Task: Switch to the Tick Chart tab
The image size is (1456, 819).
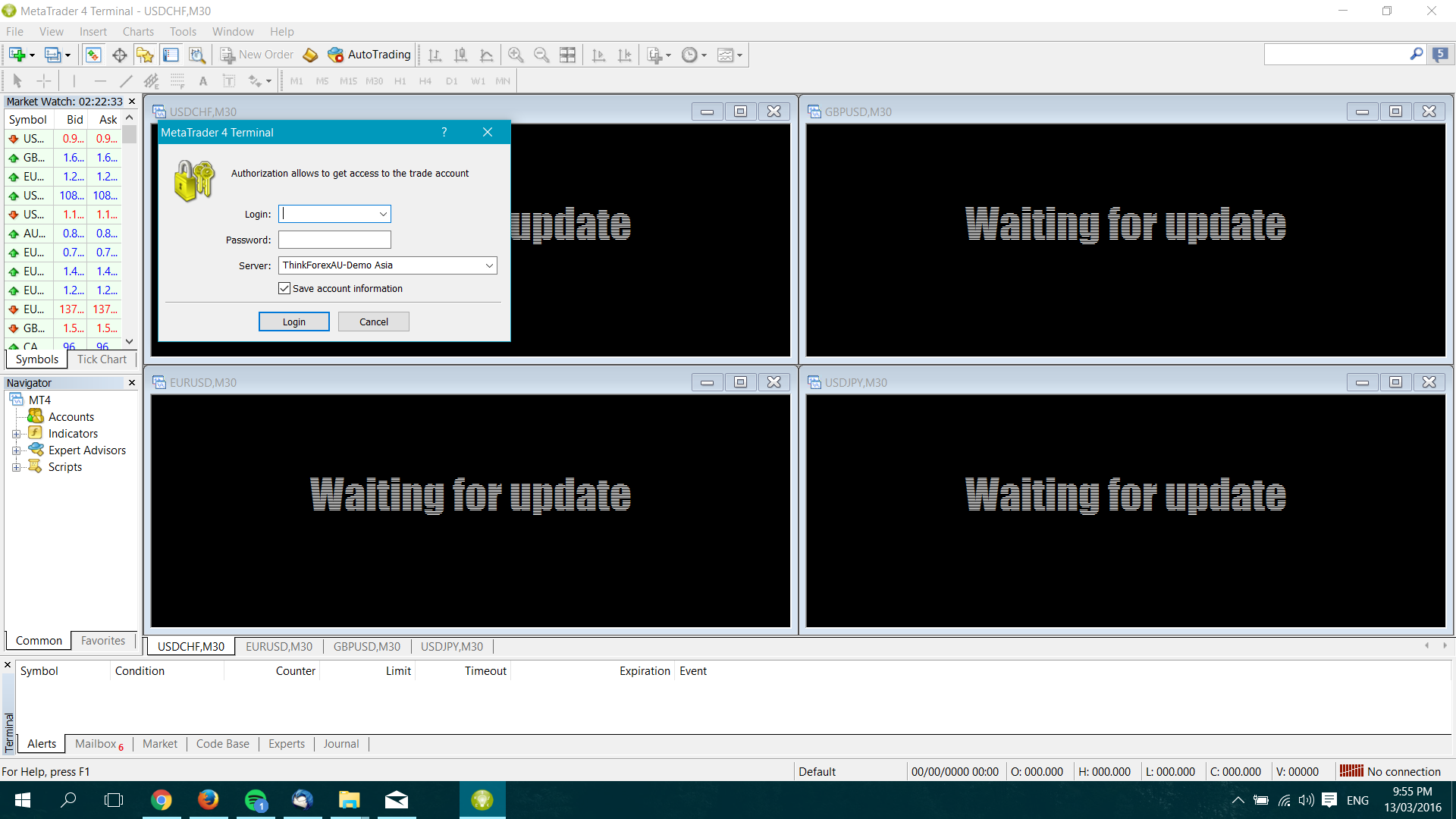Action: 102,359
